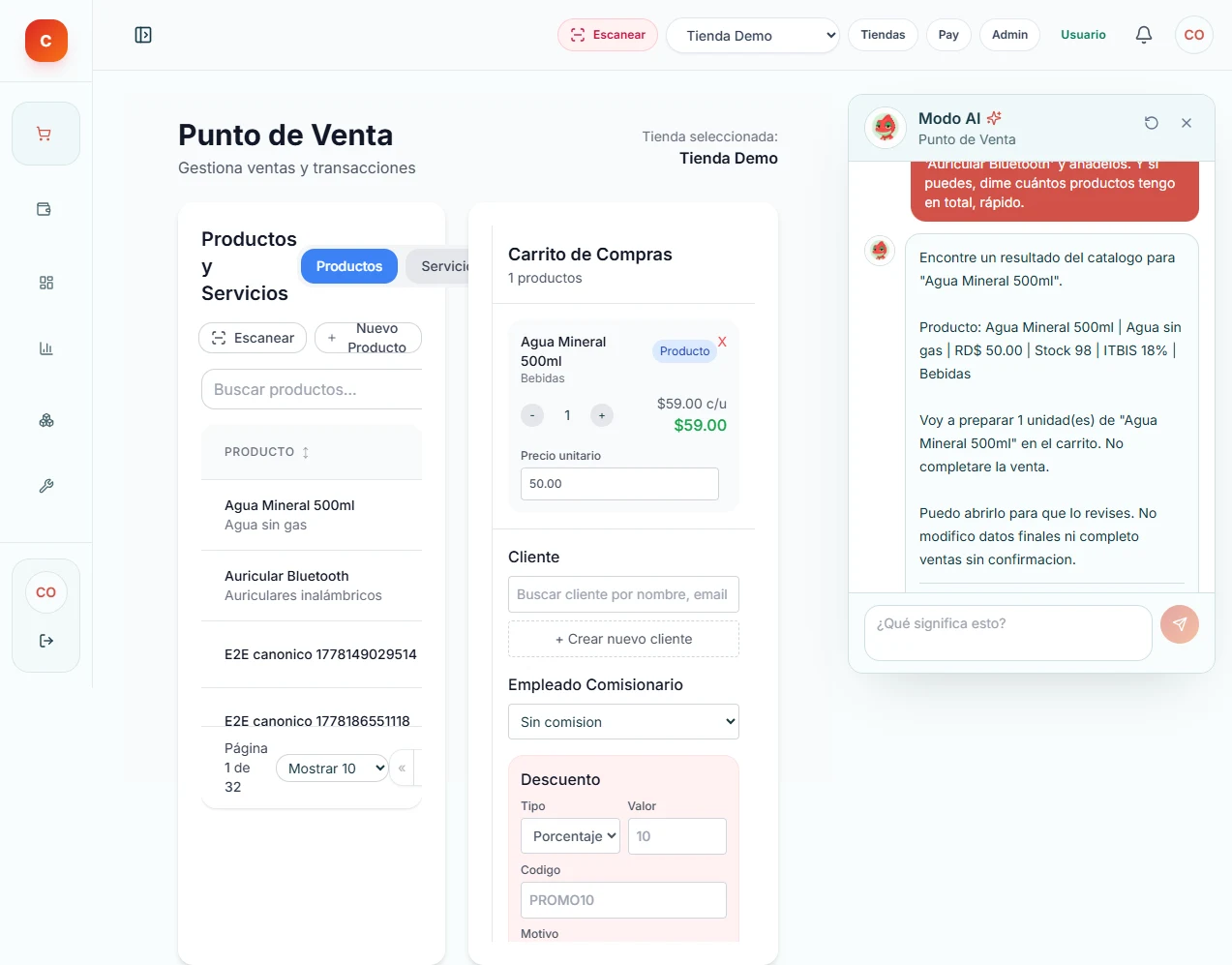Click the Modo AI title
Viewport: 1232px width, 965px height.
949,118
